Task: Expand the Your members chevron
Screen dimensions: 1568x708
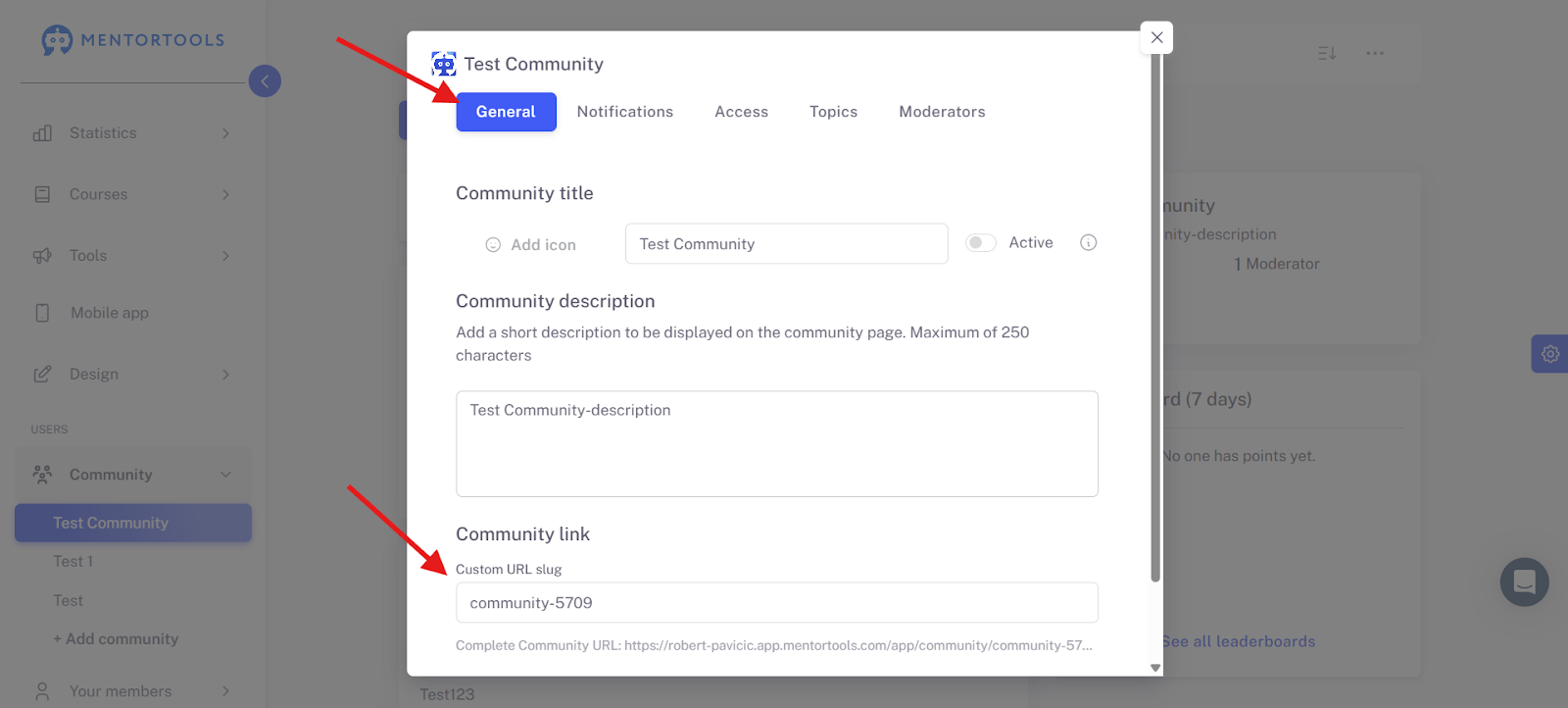Action: (x=225, y=691)
